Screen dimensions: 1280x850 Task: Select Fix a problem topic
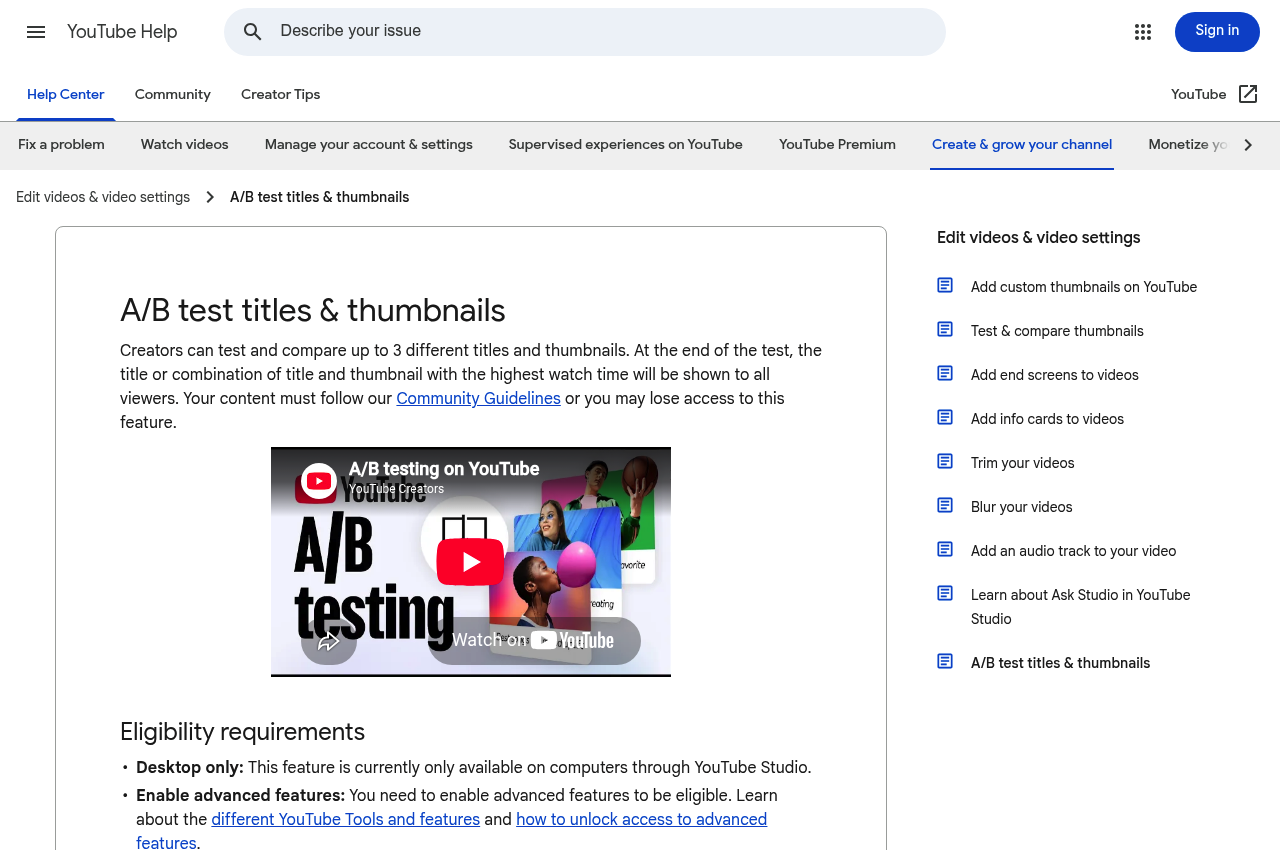pos(61,145)
